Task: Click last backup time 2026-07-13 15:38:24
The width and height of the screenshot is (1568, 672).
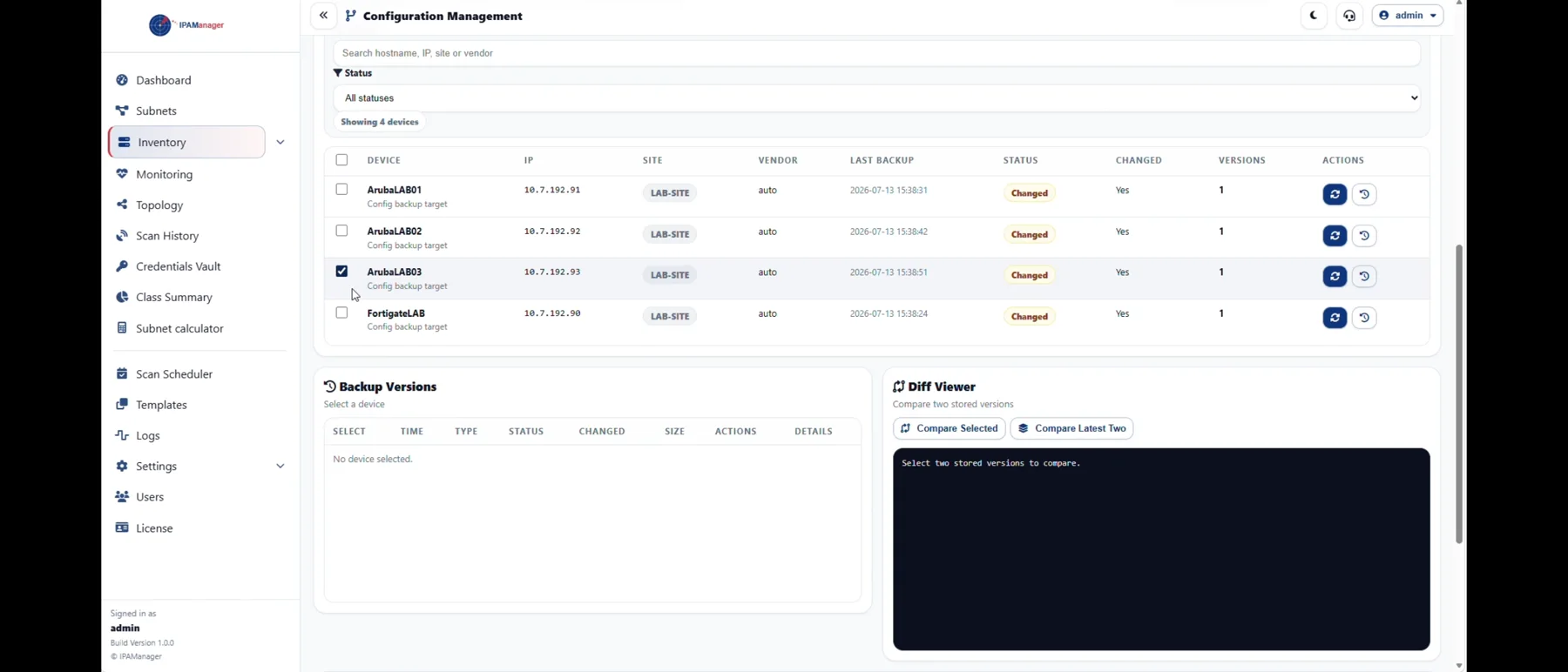Action: (889, 313)
